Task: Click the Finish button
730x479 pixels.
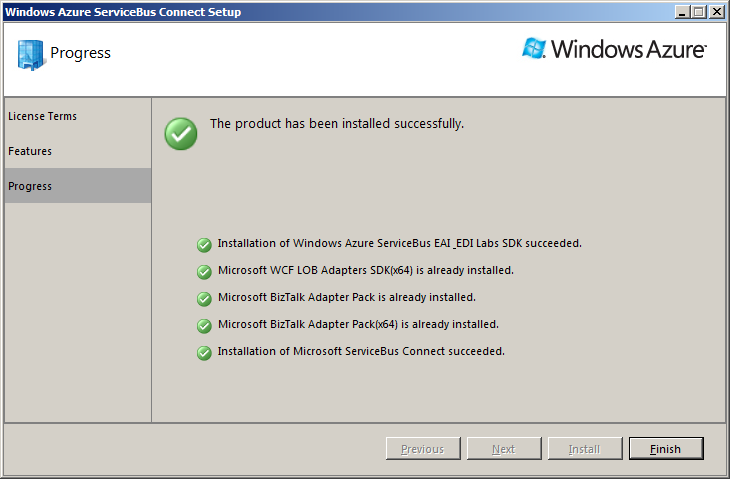Action: pyautogui.click(x=666, y=448)
